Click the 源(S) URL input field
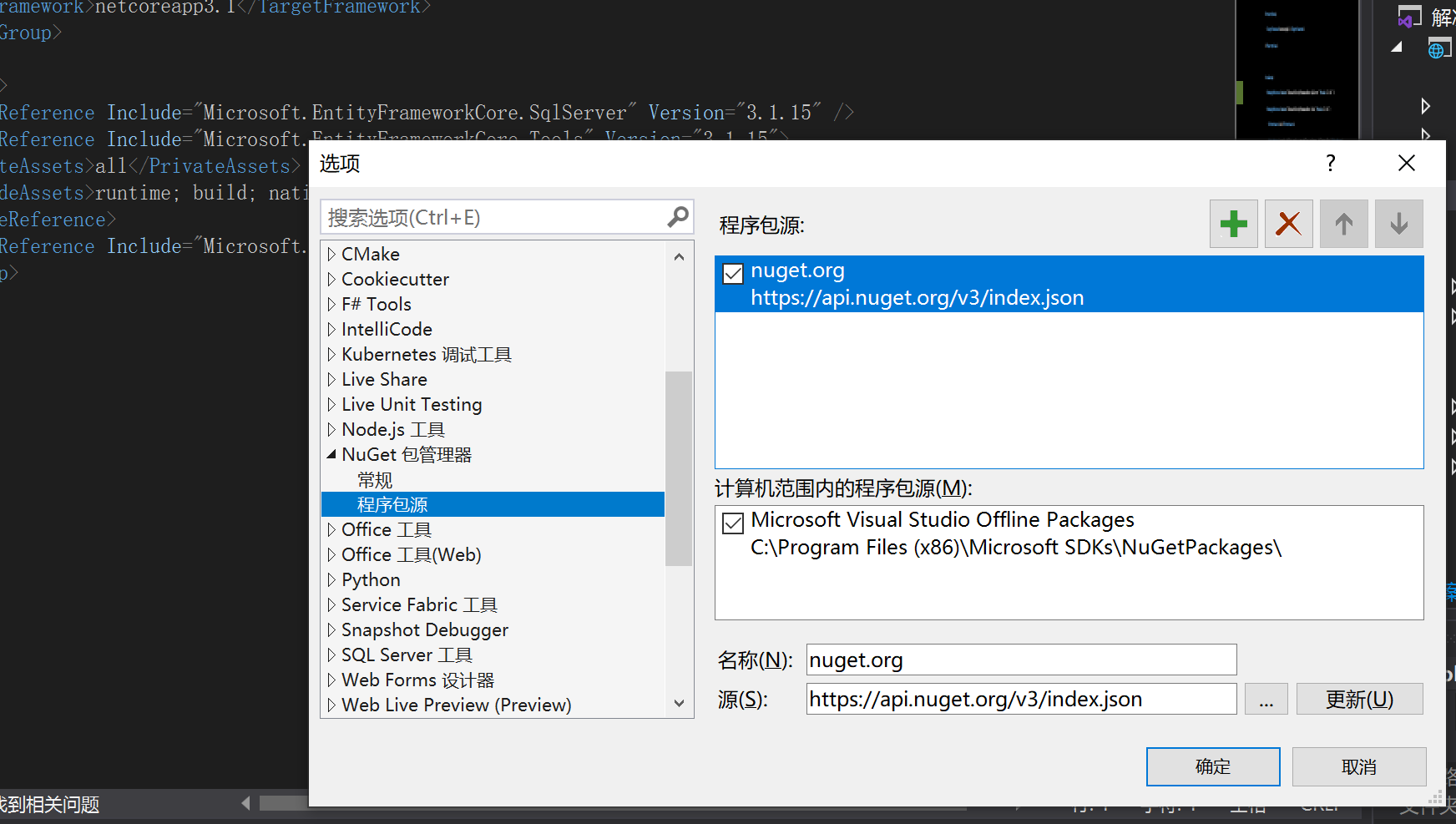Image resolution: width=1456 pixels, height=824 pixels. coord(1020,699)
